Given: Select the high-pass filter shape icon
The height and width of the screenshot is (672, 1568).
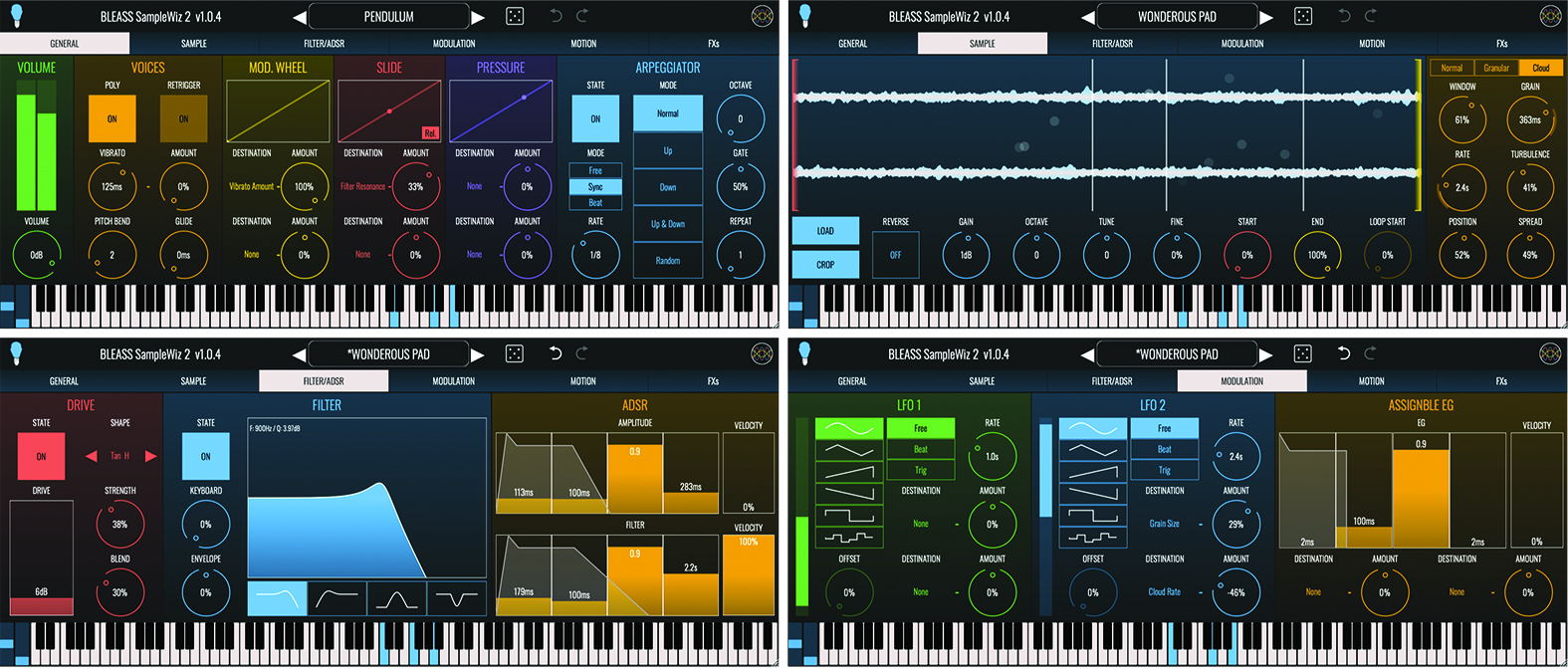Looking at the screenshot, I should click(336, 598).
